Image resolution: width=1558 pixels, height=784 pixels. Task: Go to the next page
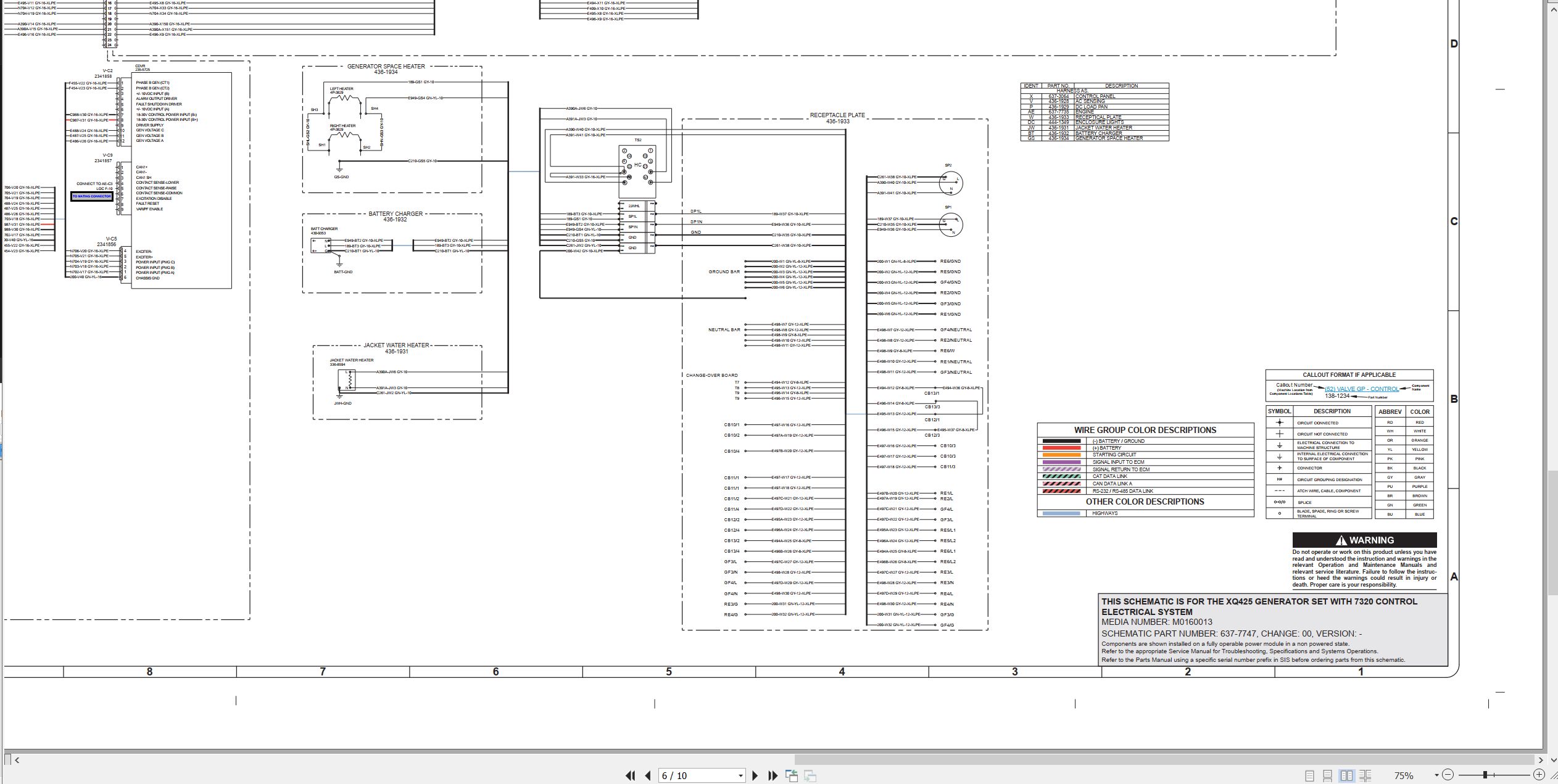pyautogui.click(x=755, y=775)
